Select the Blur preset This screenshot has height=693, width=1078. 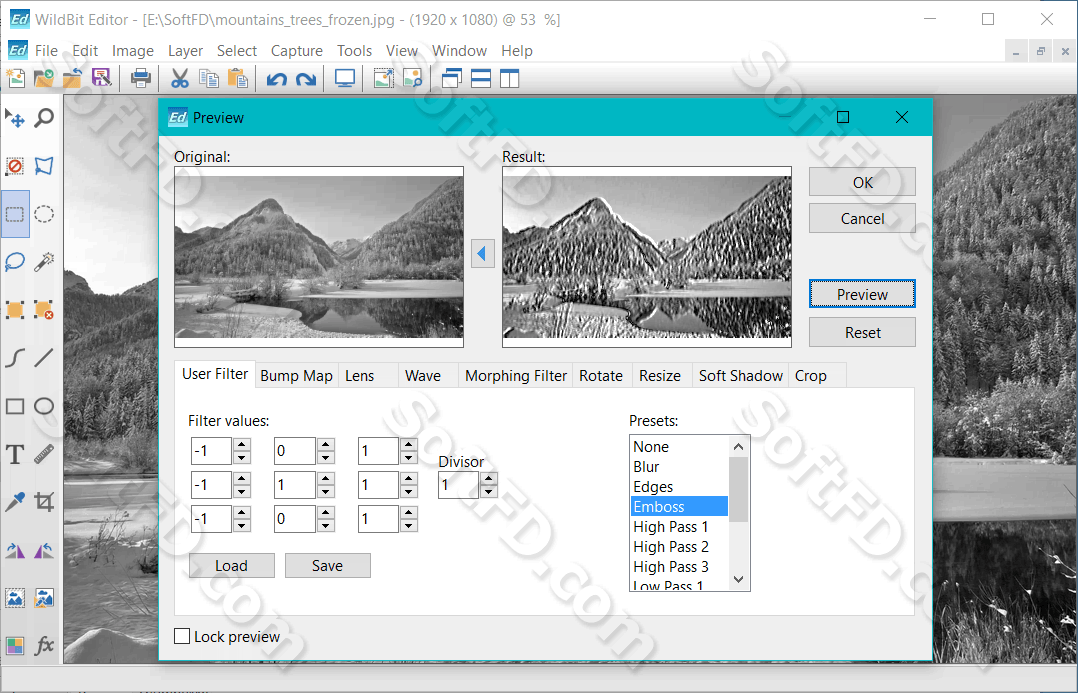(679, 466)
